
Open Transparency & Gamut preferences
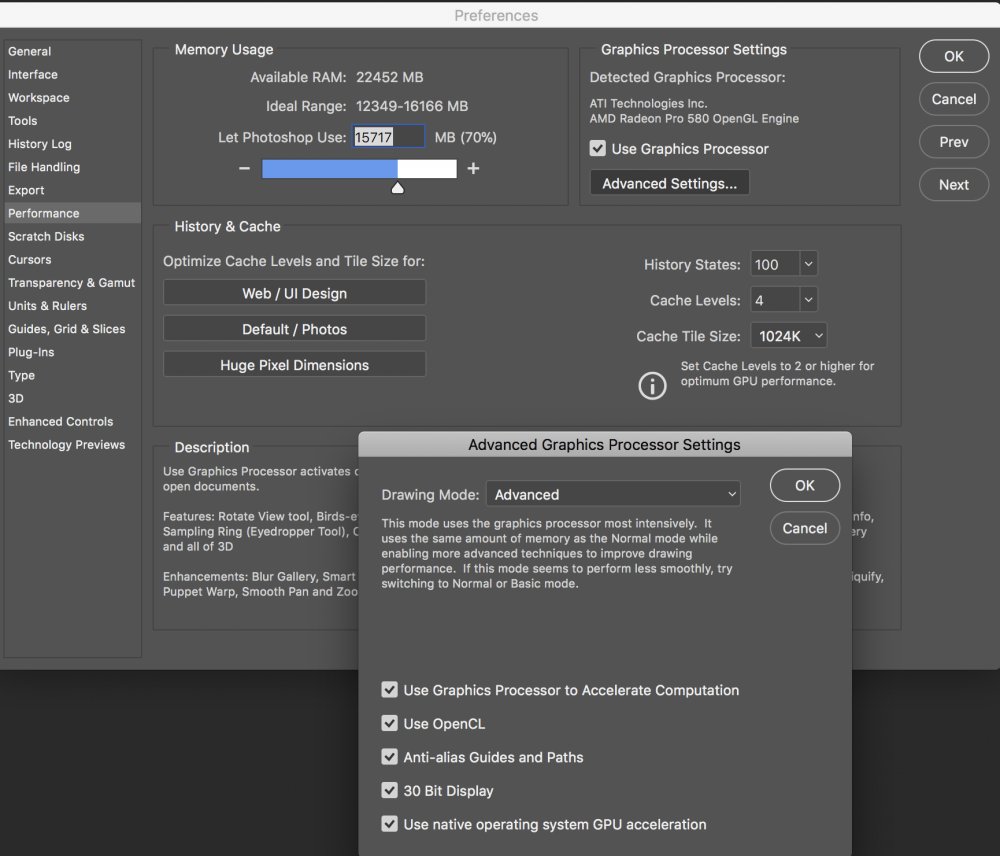[71, 283]
